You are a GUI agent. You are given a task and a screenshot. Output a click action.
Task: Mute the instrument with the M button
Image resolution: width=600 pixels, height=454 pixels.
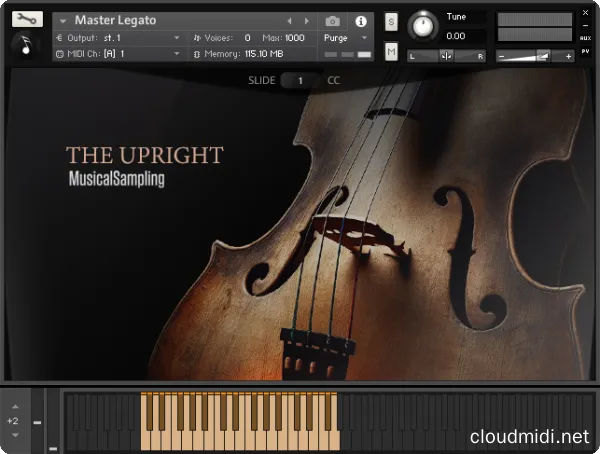[x=391, y=51]
